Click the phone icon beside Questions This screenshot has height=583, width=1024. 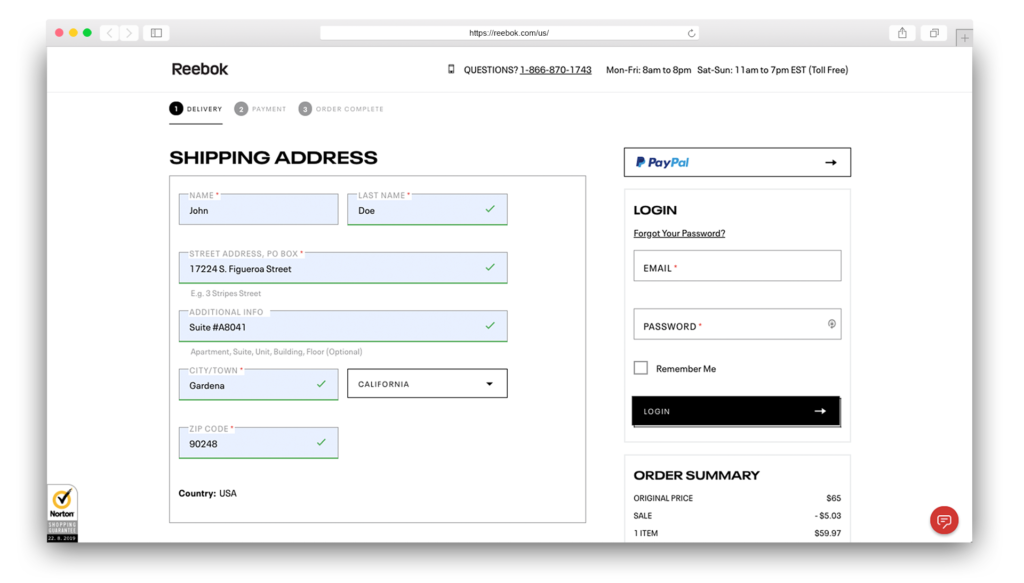451,69
